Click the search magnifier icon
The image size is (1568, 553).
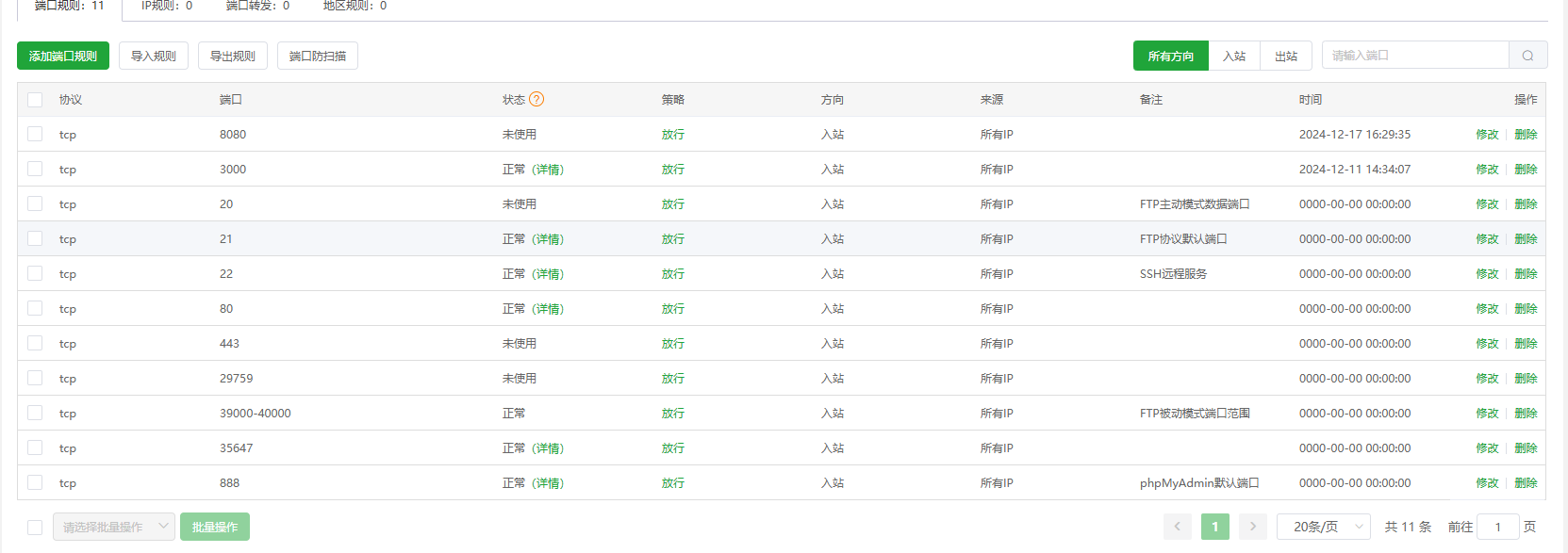point(1527,56)
